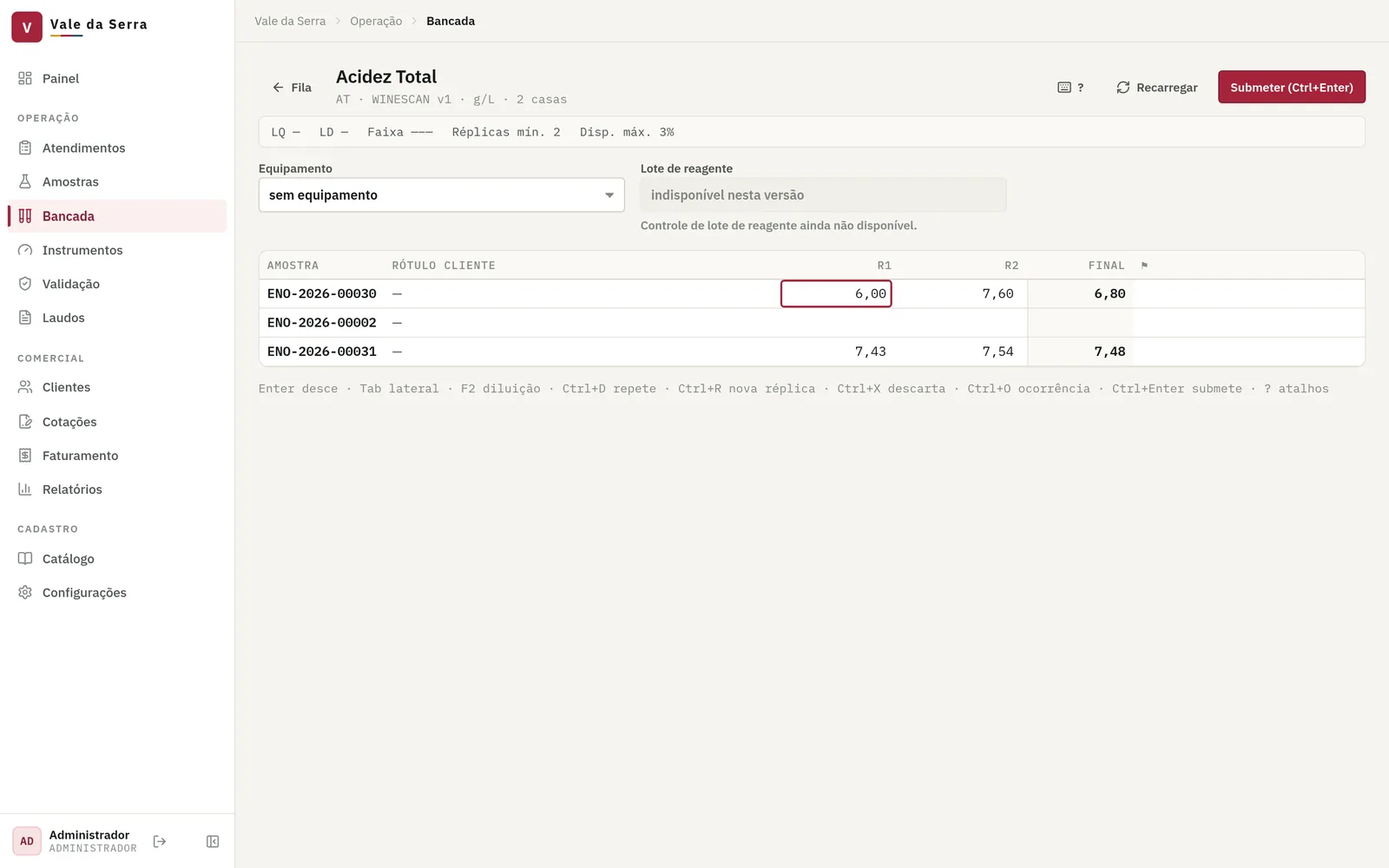This screenshot has width=1389, height=868.
Task: Focus R1 cell of ENO-2026-00030
Action: pyautogui.click(x=836, y=294)
